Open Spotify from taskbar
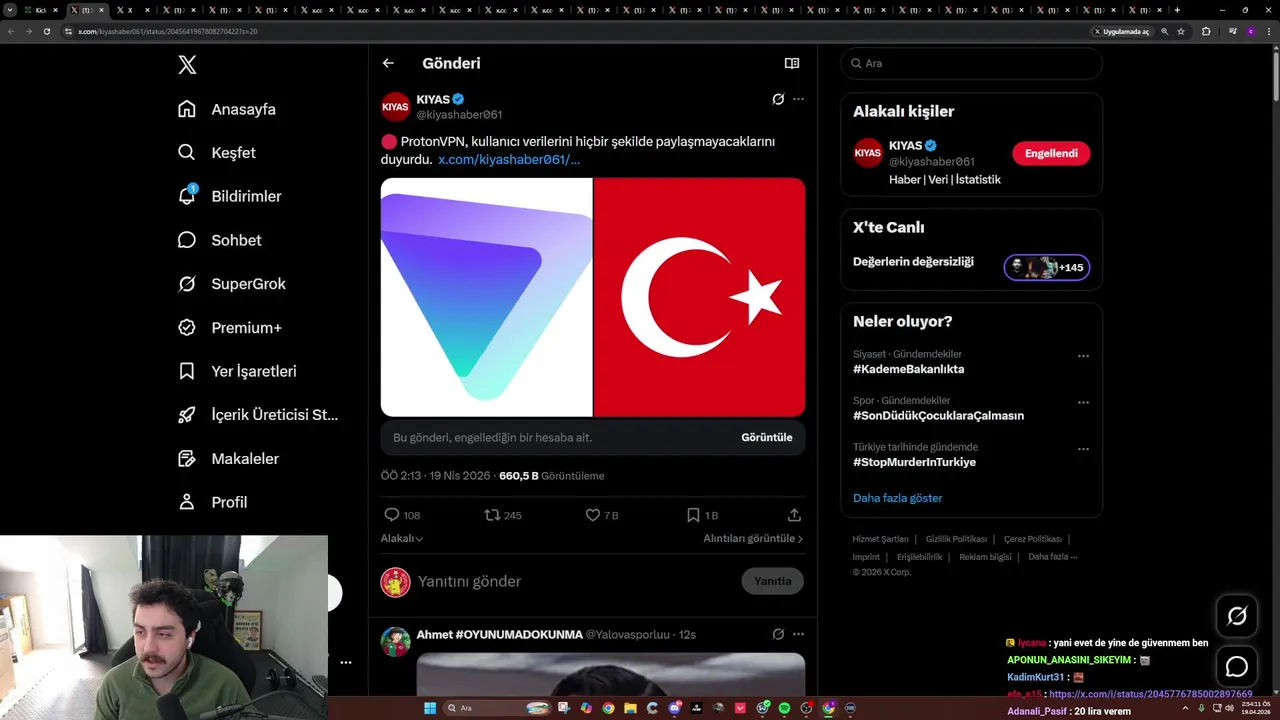This screenshot has height=720, width=1280. pos(784,708)
